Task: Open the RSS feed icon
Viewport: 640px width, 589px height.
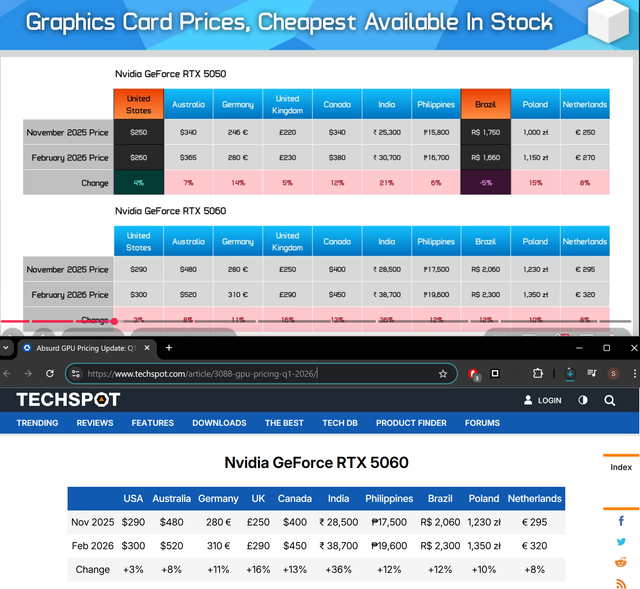Action: (621, 584)
